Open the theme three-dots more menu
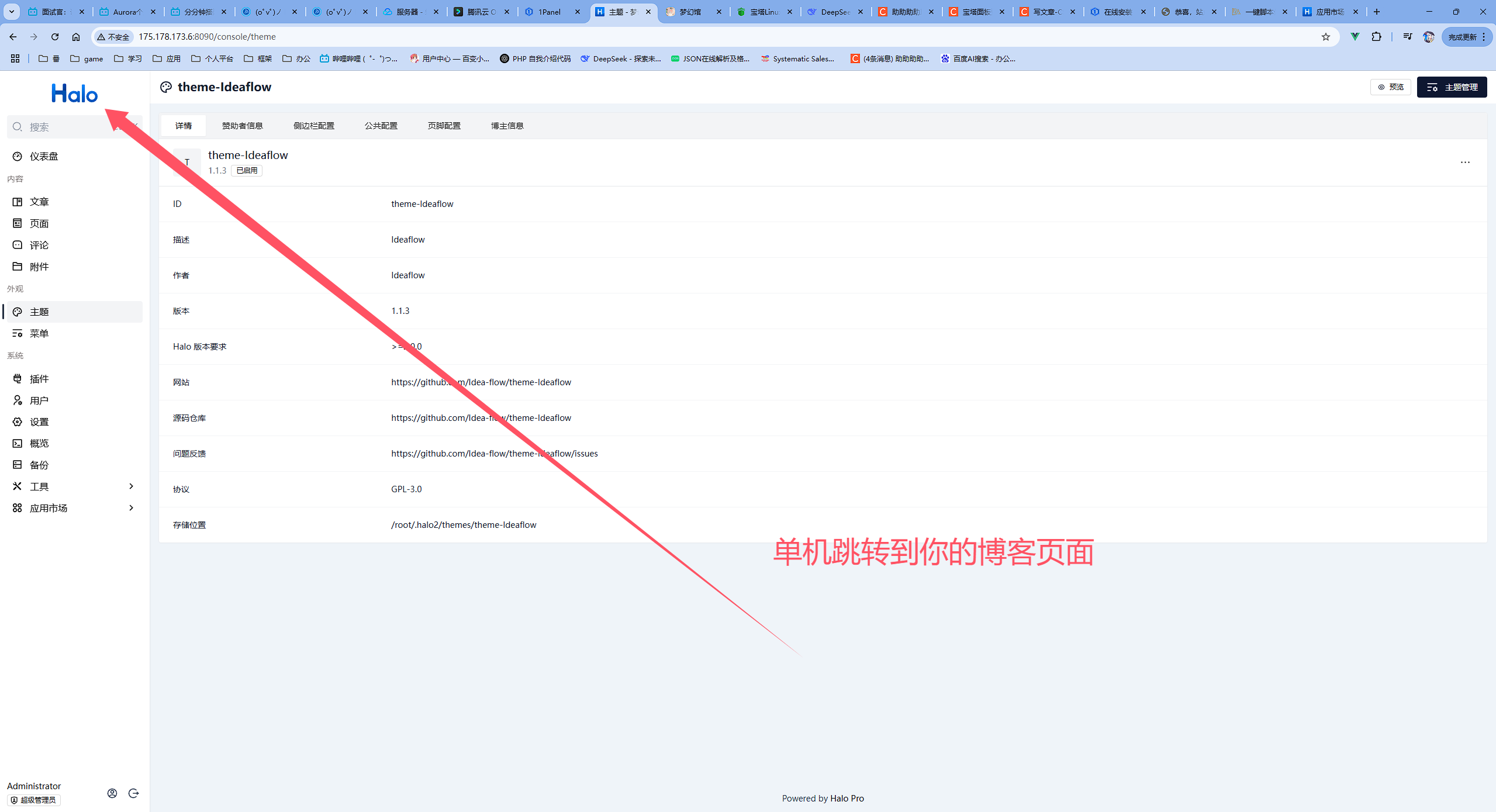 pyautogui.click(x=1464, y=163)
